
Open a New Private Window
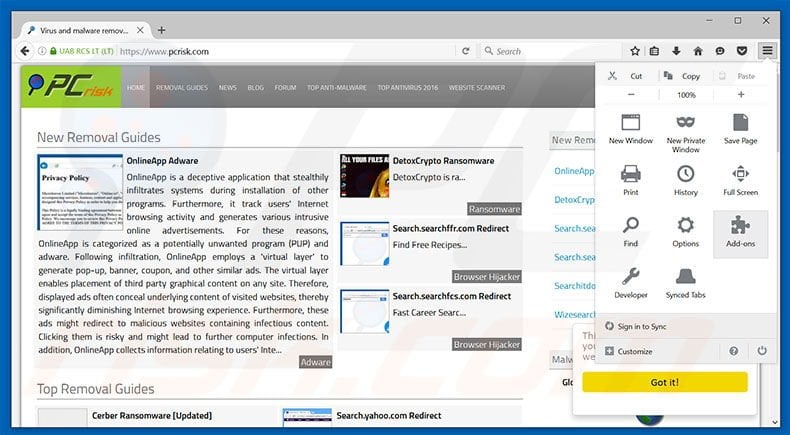point(685,134)
